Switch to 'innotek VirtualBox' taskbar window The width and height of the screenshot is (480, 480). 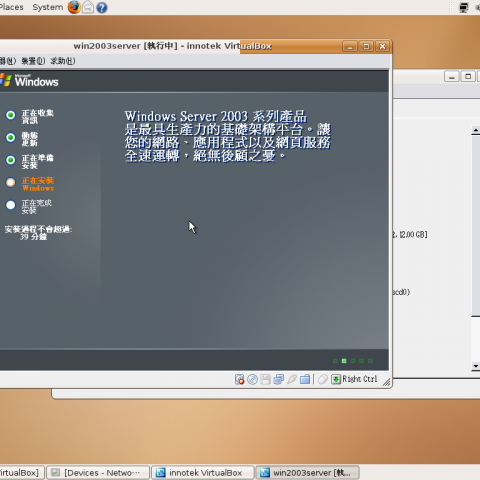coord(203,473)
